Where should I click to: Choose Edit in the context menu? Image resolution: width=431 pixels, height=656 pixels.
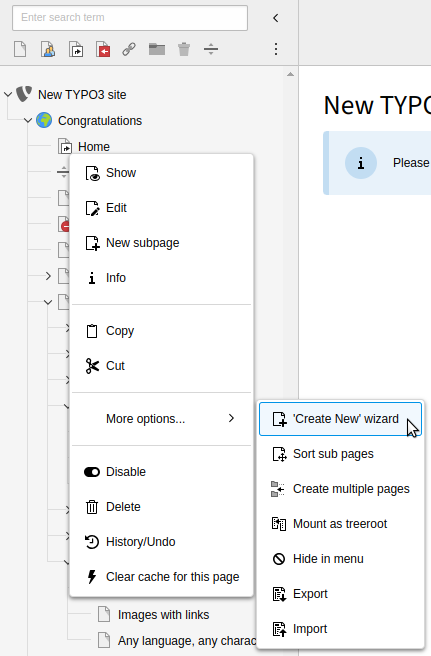pyautogui.click(x=162, y=208)
